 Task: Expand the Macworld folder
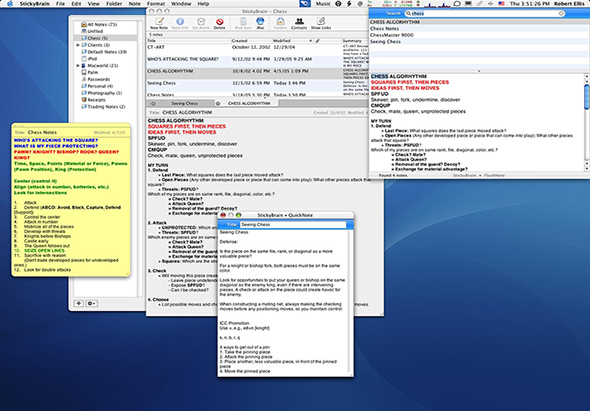click(x=78, y=65)
